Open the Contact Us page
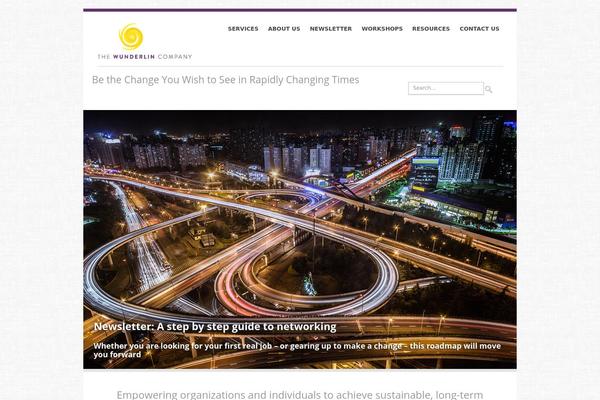 [x=479, y=29]
